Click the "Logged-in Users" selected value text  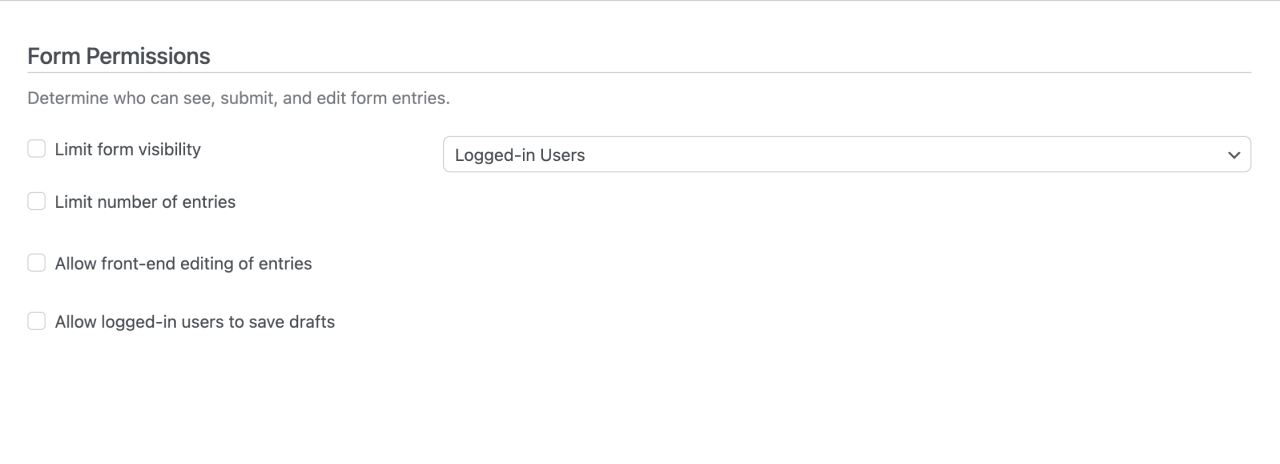pyautogui.click(x=520, y=155)
